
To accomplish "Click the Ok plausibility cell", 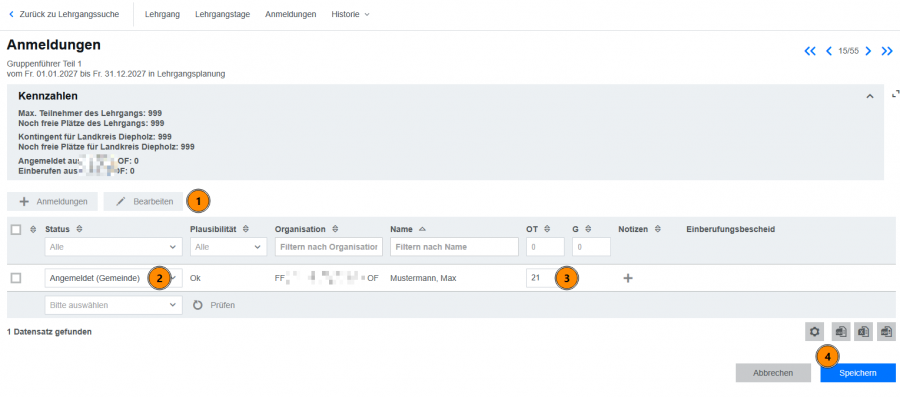I will (195, 278).
